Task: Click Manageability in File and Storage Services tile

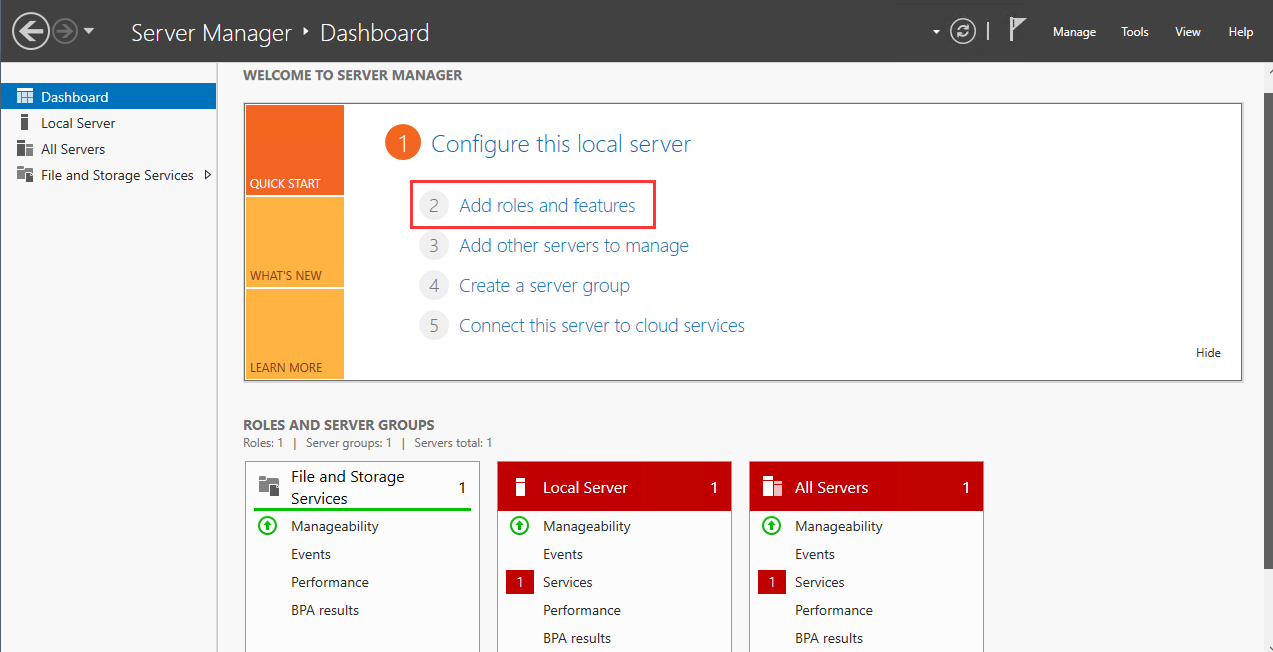Action: pyautogui.click(x=335, y=526)
